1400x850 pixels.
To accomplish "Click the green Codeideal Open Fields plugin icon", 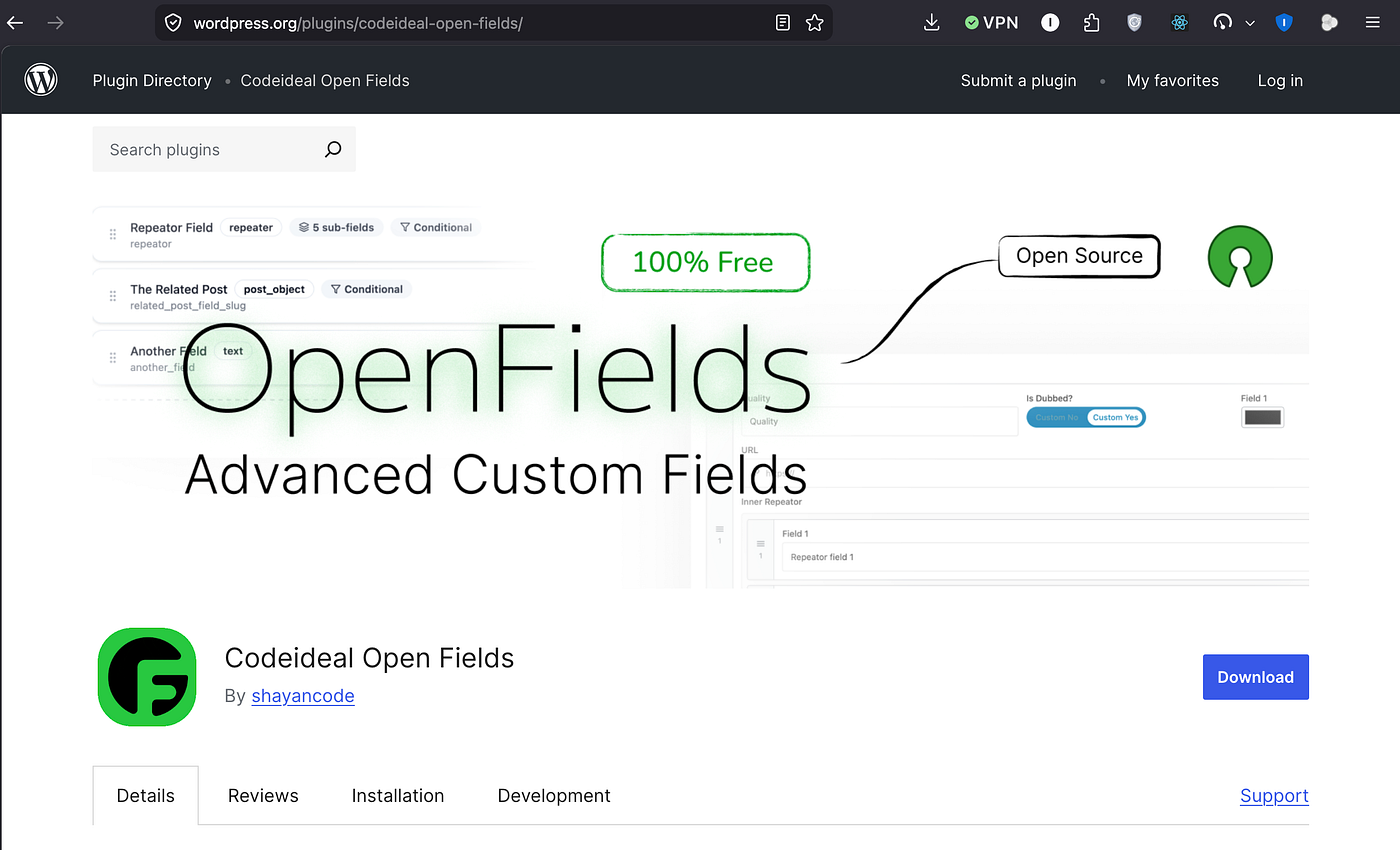I will [147, 677].
